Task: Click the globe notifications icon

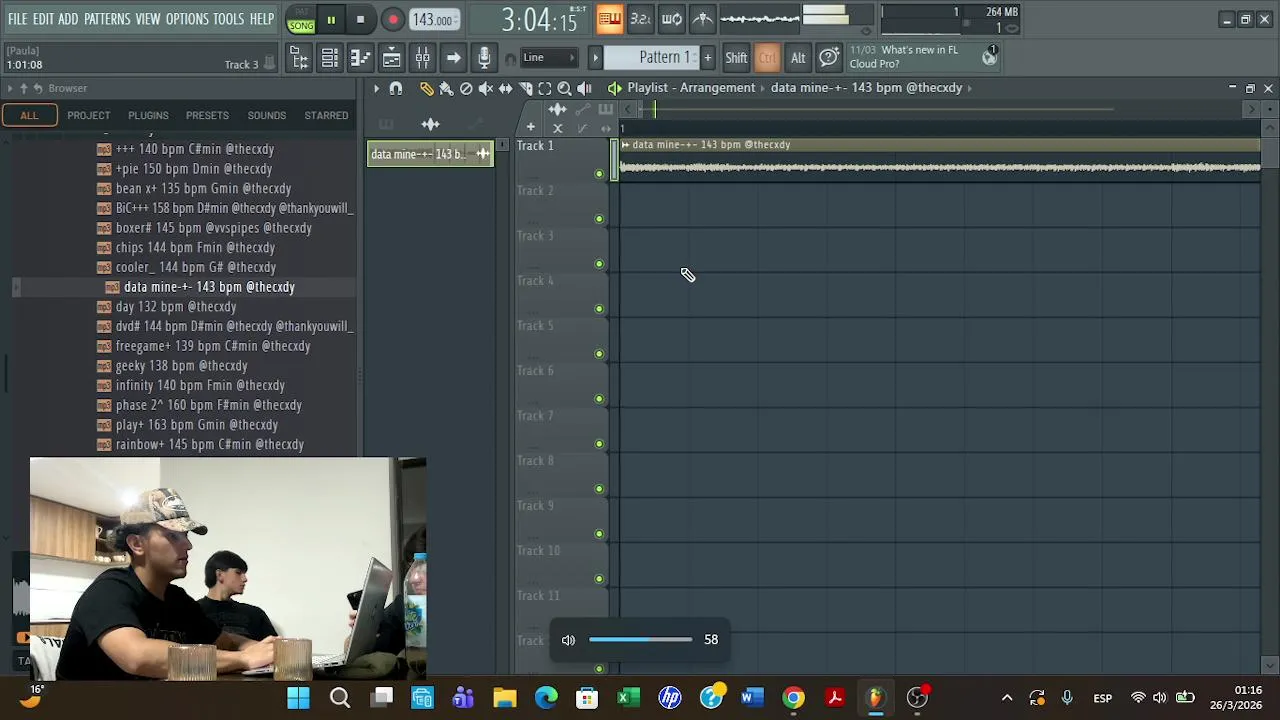Action: tap(989, 58)
